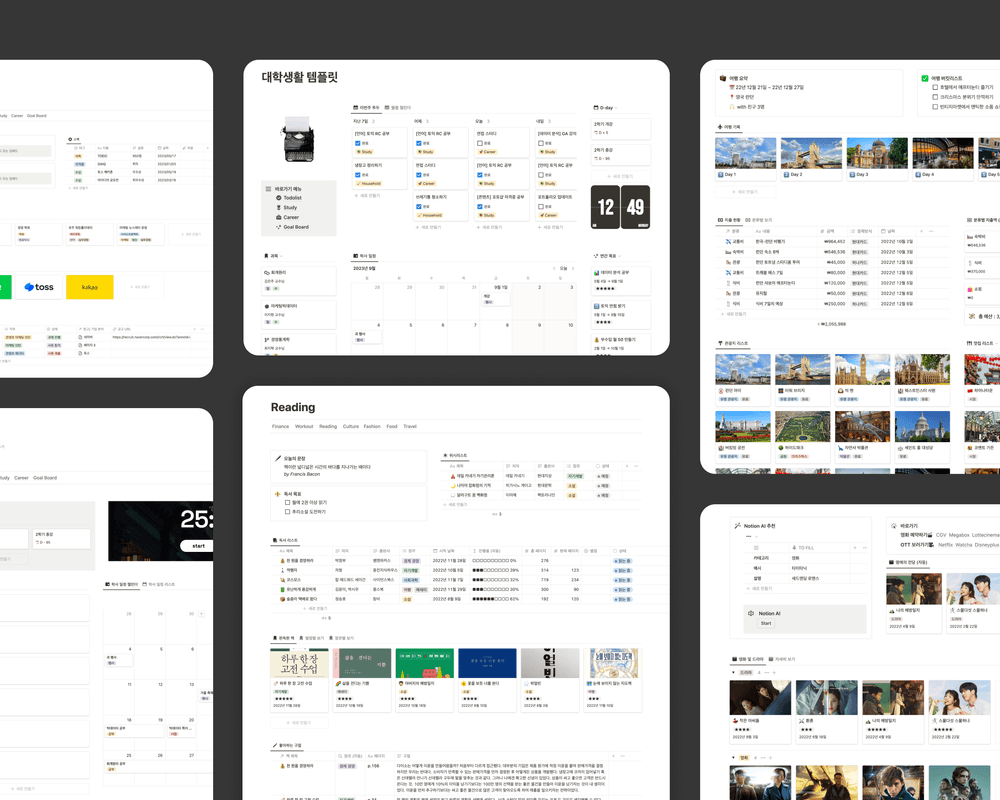Open the 연간 목표 dropdown
Screen dimensions: 1000x800
[x=618, y=256]
